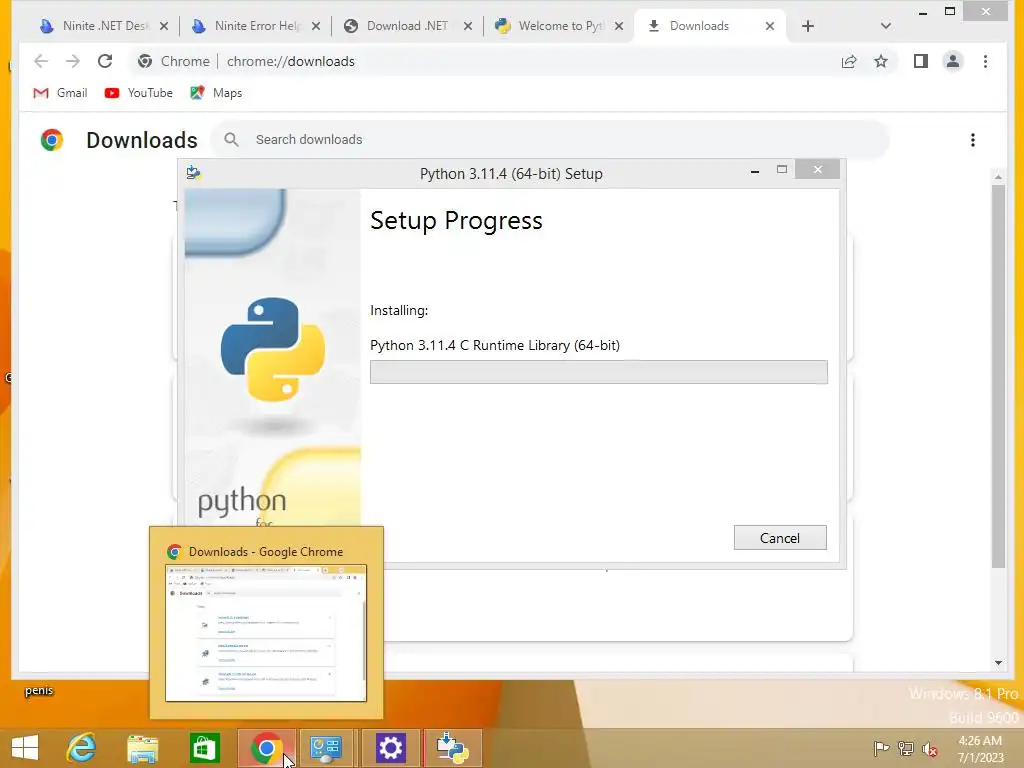This screenshot has width=1024, height=768.
Task: Open the Control Panel taskbar icon
Action: (326, 748)
